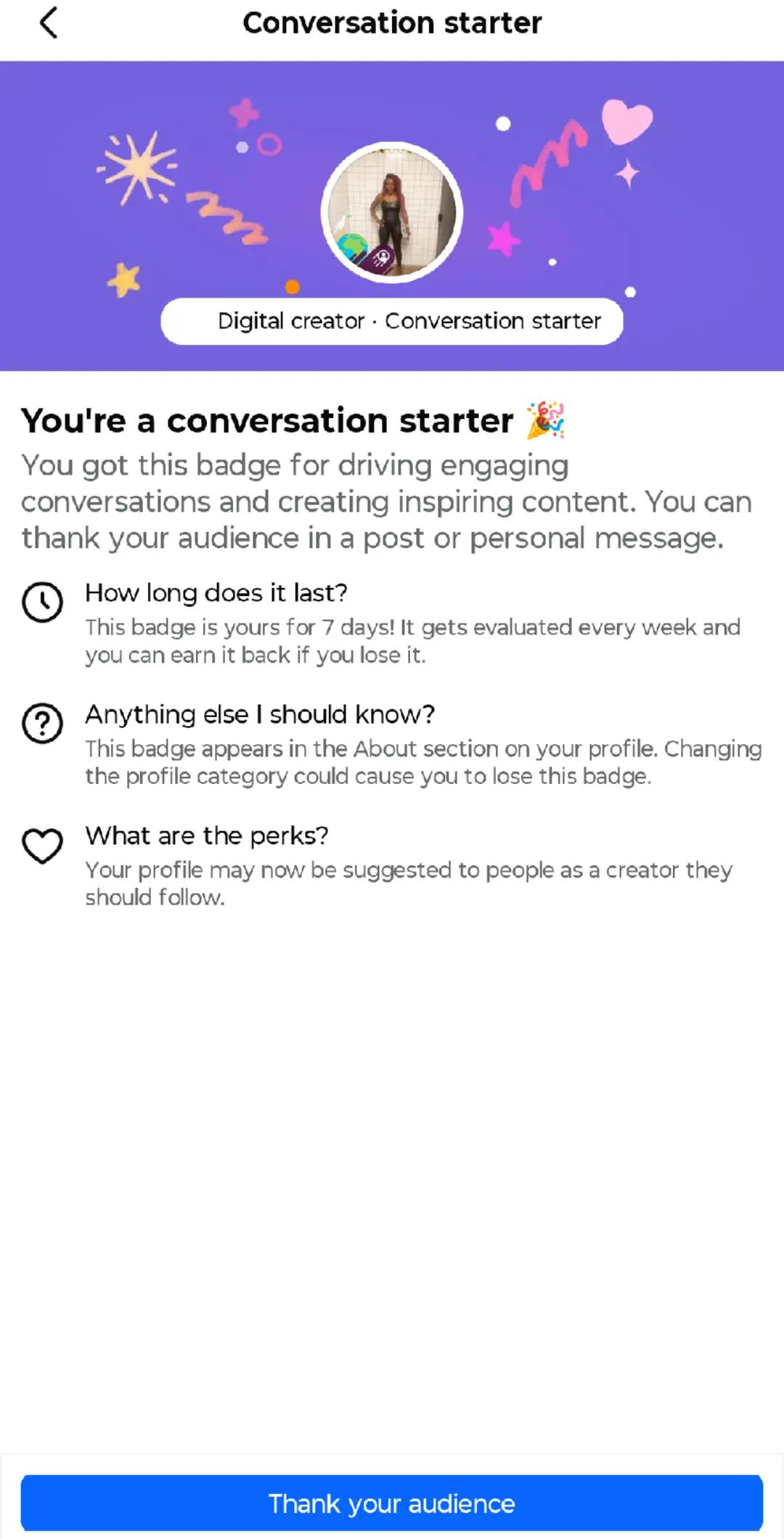Viewport: 784px width, 1539px height.
Task: Select the 'How long does it last?' heading
Action: 216,593
